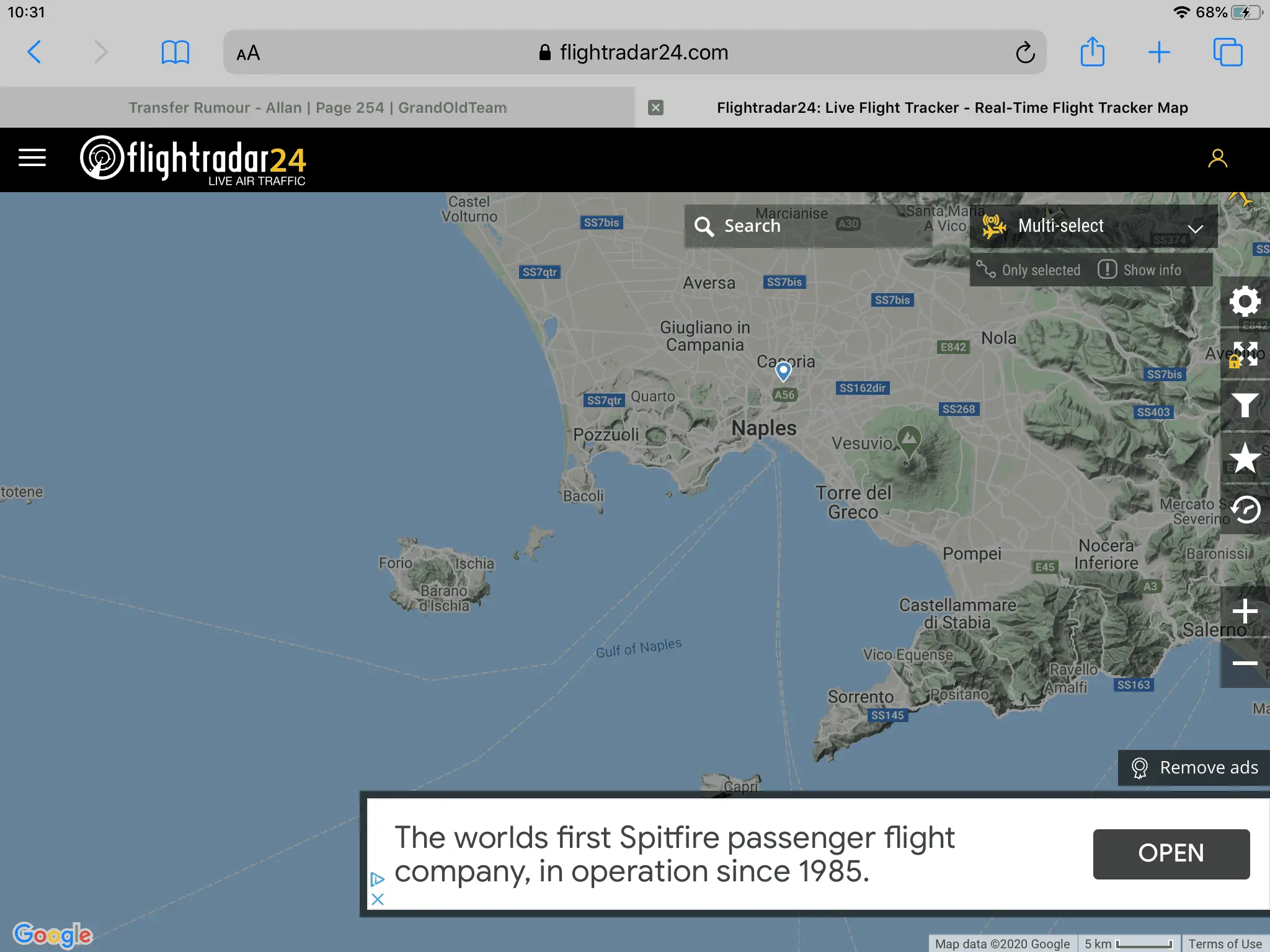Toggle the Only selected option
Image resolution: width=1270 pixels, height=952 pixels.
tap(1029, 270)
